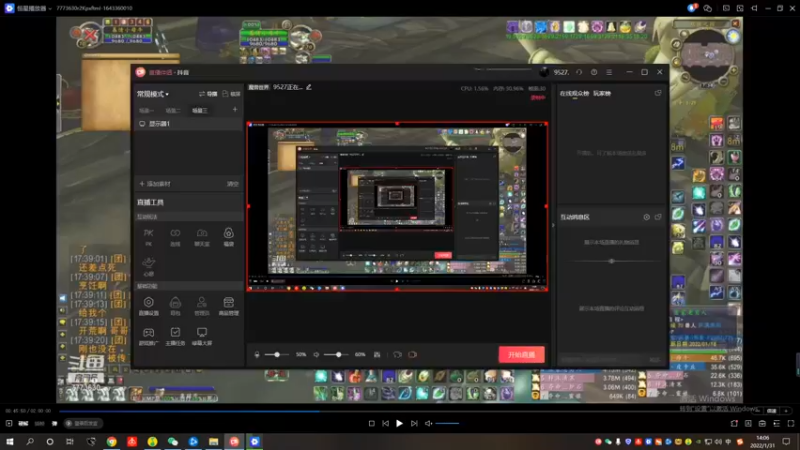Mute the microphone in the streaming bar

point(257,355)
